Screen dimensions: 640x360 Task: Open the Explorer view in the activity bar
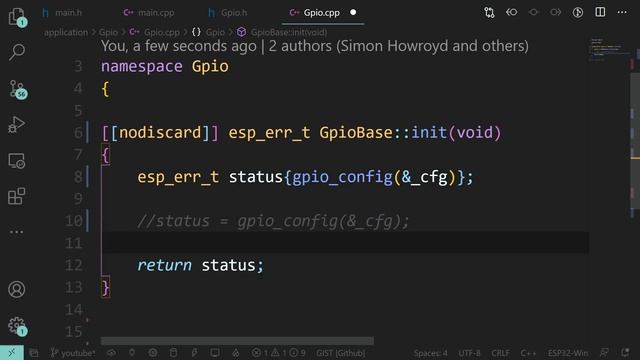click(x=17, y=17)
